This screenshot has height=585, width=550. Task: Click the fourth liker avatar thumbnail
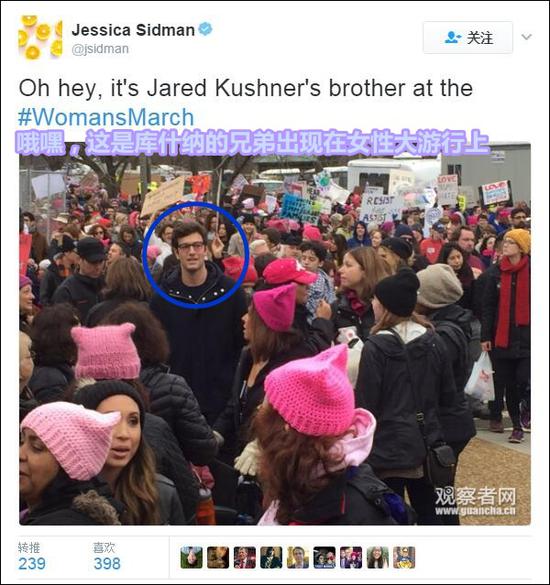271,557
